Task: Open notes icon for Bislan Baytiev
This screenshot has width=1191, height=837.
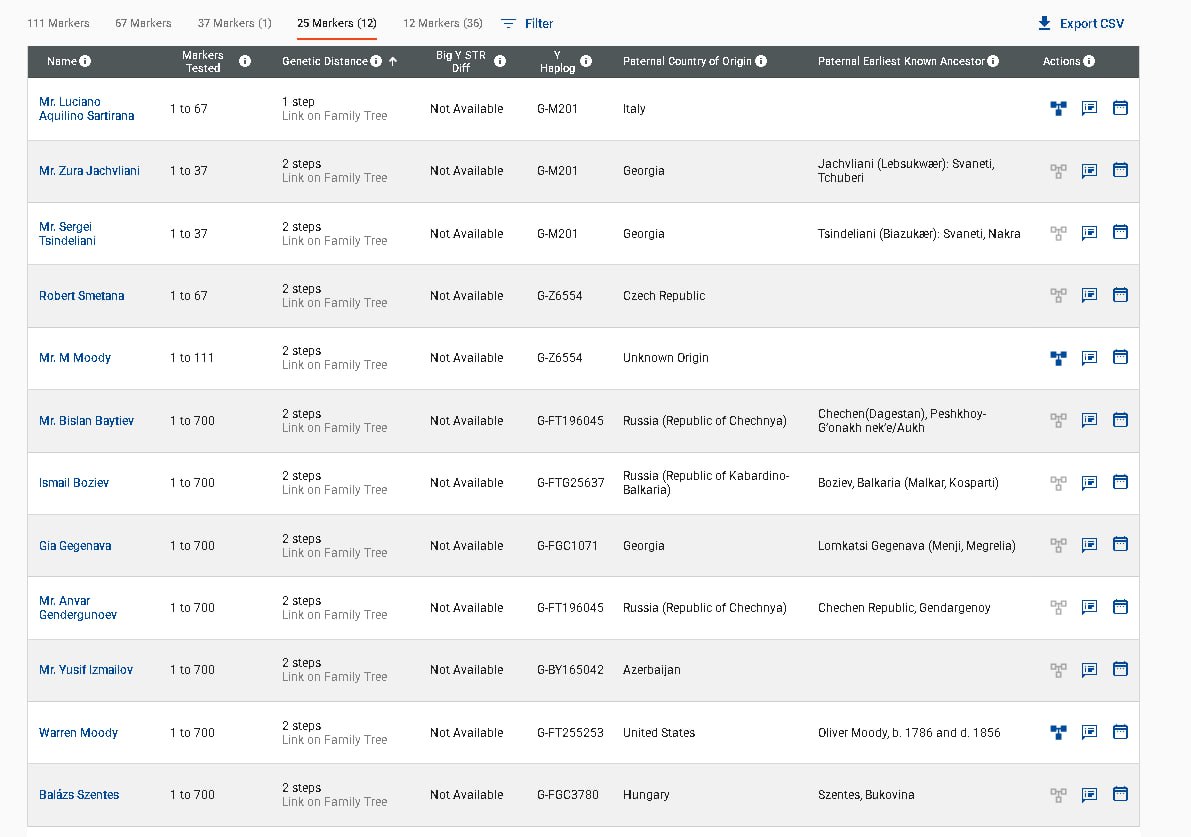Action: tap(1089, 420)
